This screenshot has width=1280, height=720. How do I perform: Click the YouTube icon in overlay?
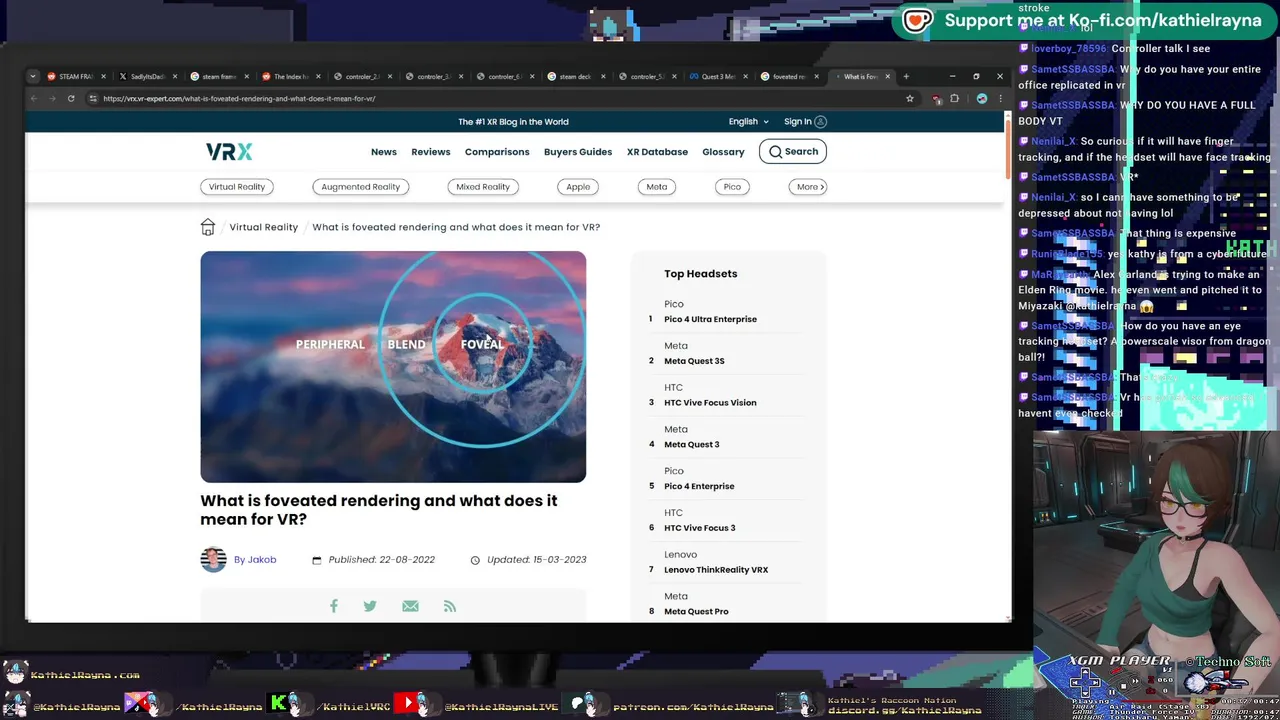408,704
